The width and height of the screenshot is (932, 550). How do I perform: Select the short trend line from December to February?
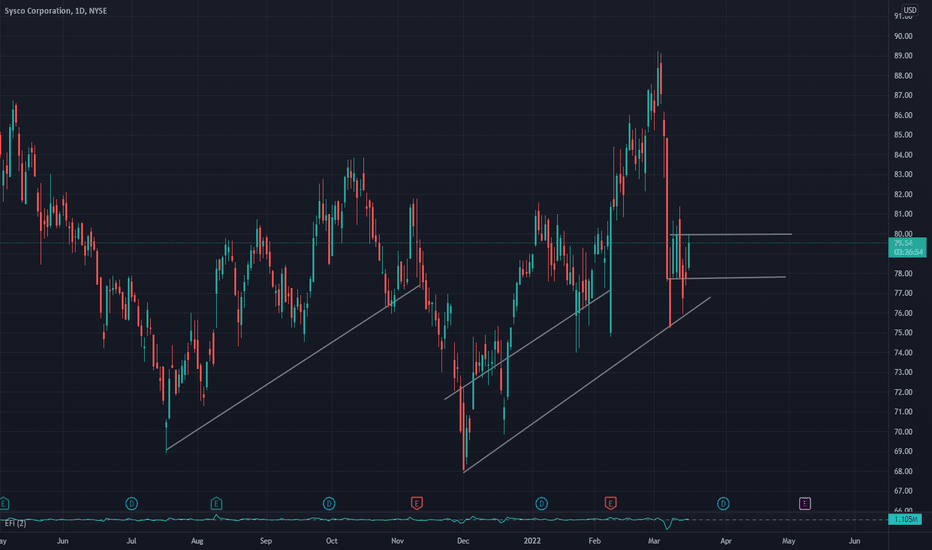527,344
